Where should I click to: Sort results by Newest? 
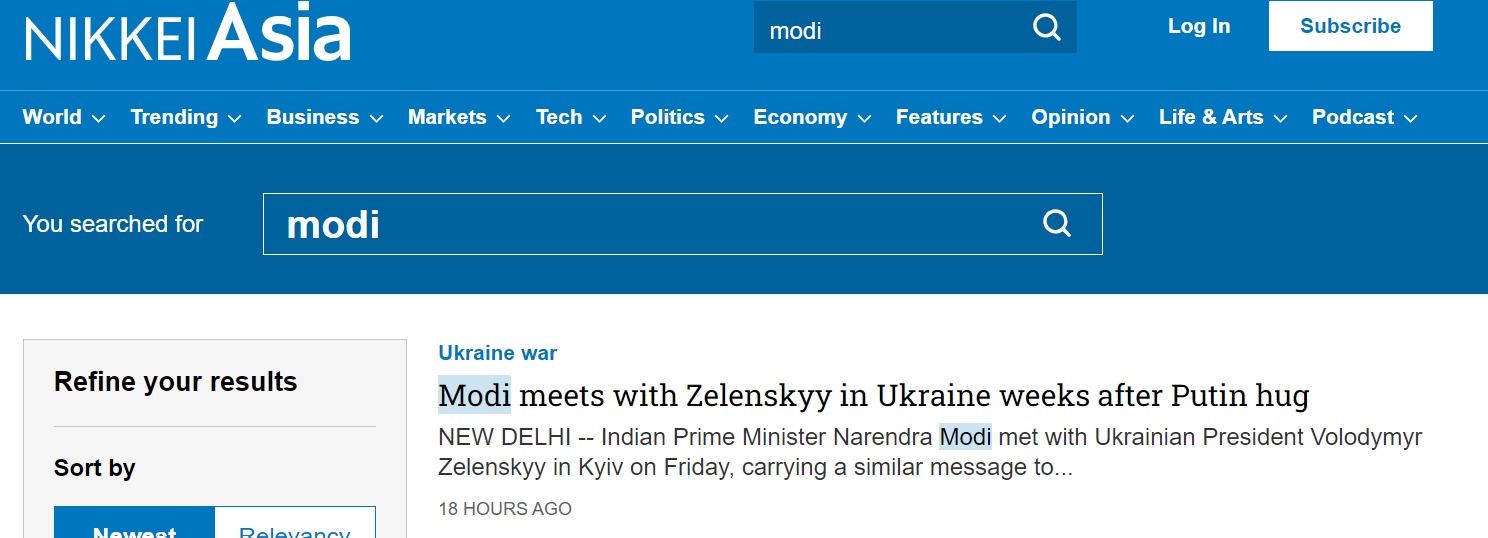coord(134,526)
